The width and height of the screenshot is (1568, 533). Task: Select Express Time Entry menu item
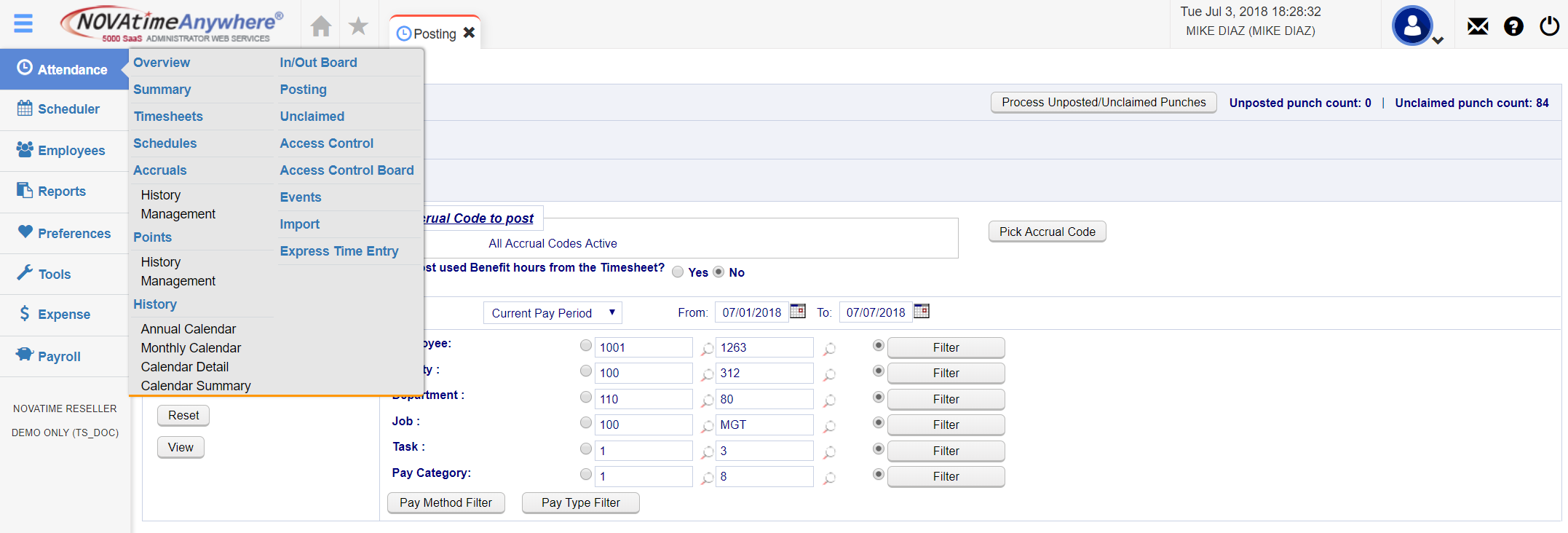click(x=339, y=251)
